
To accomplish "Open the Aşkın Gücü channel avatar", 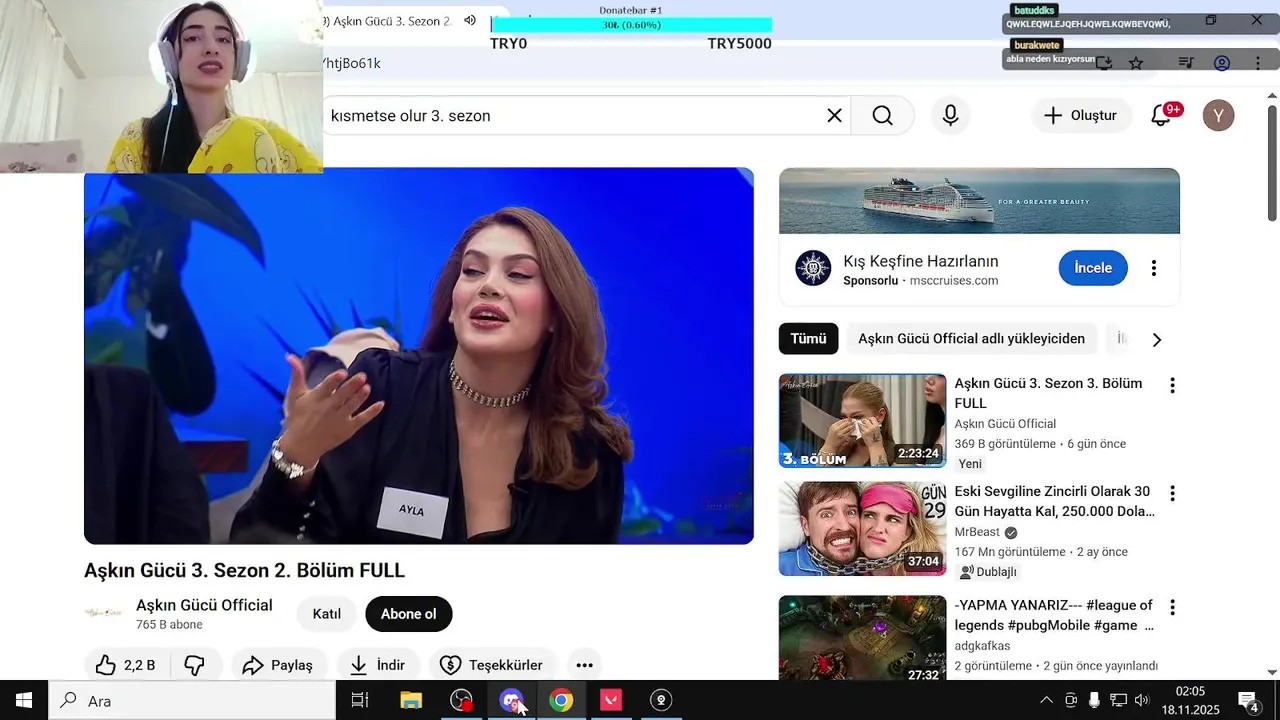I will coord(103,614).
